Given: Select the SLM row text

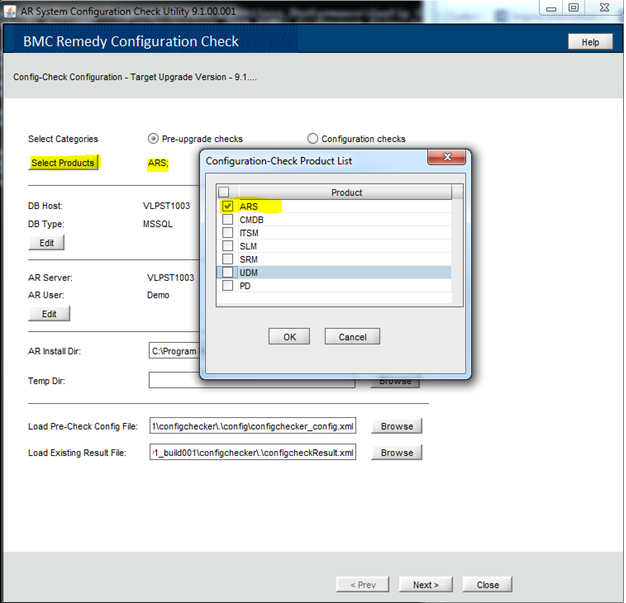Looking at the screenshot, I should click(x=248, y=246).
